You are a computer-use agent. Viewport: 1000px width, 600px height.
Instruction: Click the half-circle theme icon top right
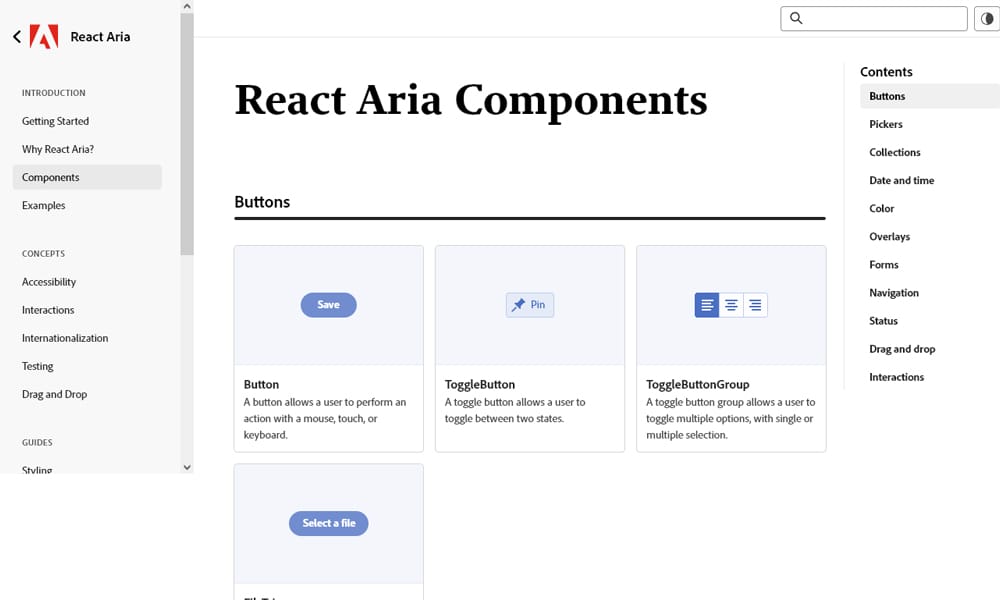pyautogui.click(x=987, y=18)
